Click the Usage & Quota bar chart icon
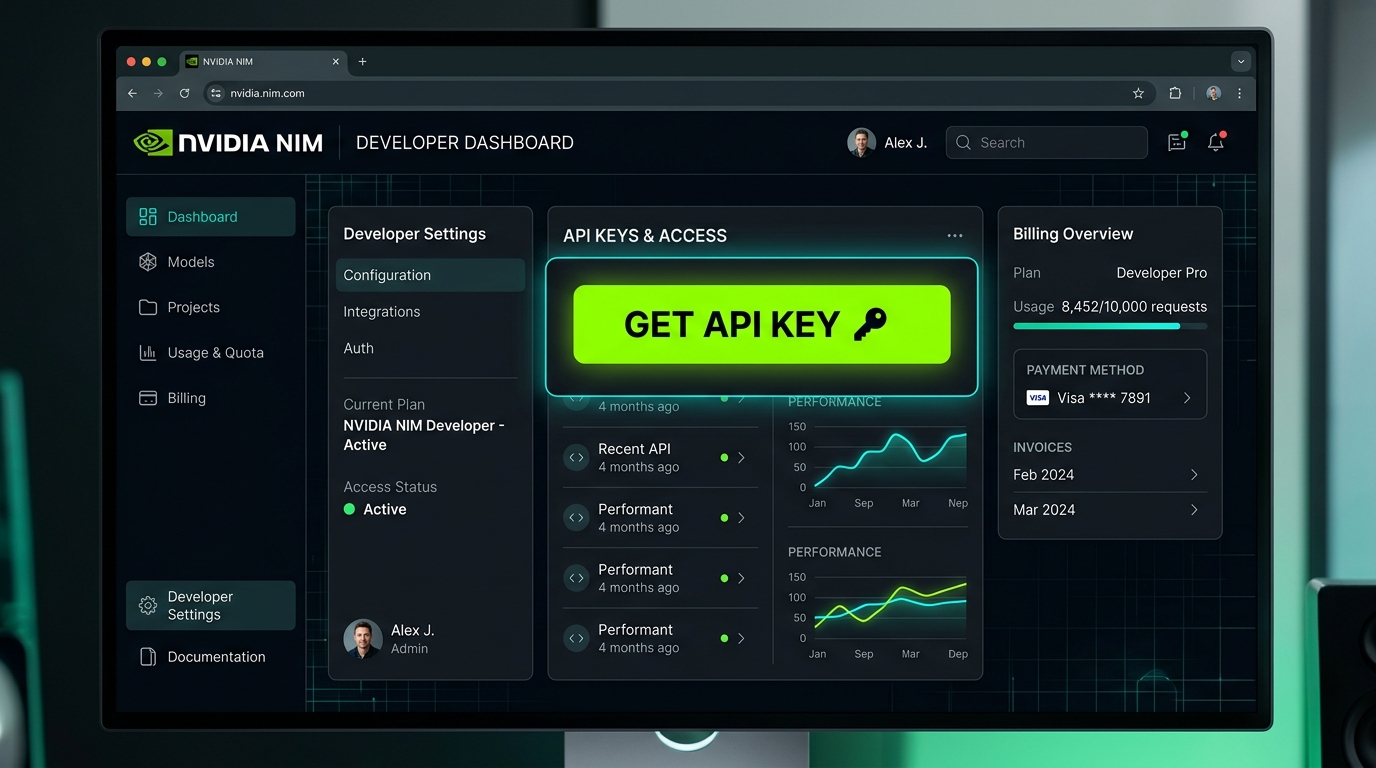The image size is (1376, 768). click(148, 352)
